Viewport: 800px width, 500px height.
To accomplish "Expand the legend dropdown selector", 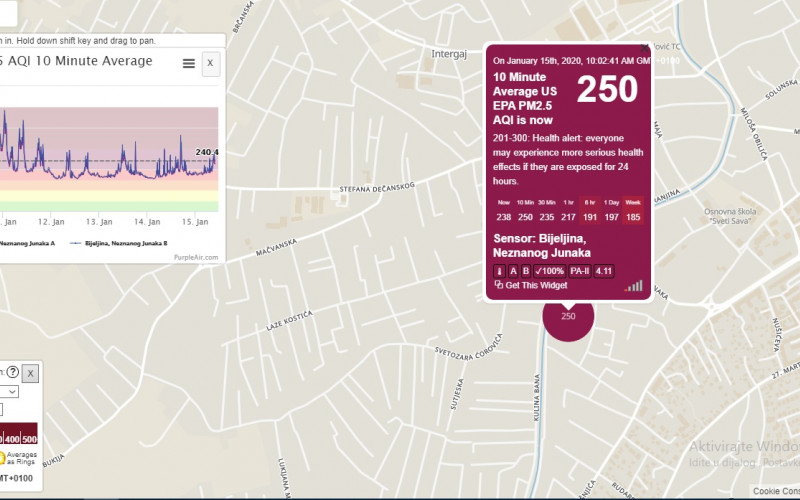I will tap(10, 392).
